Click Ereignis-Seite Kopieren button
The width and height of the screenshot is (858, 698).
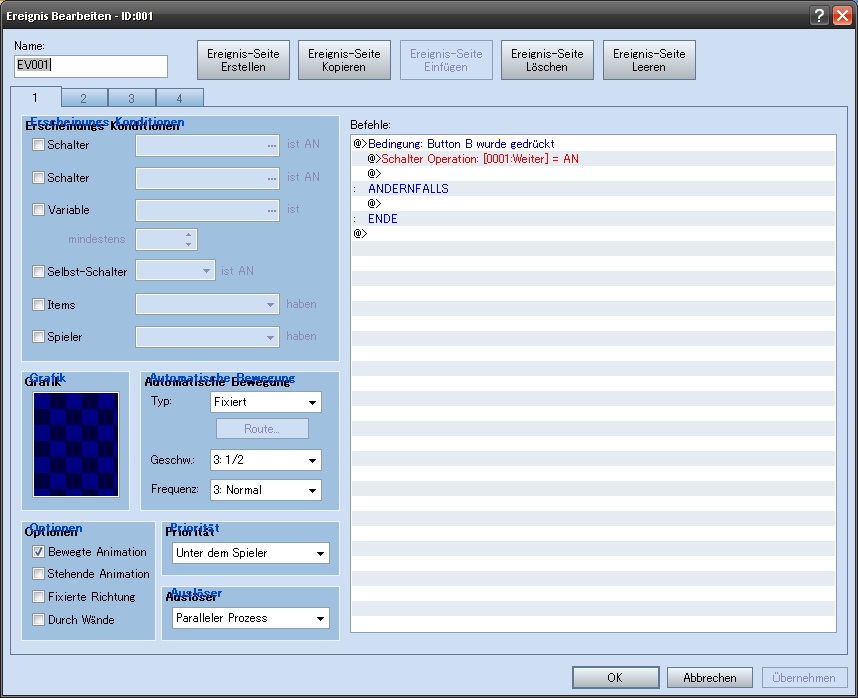344,60
